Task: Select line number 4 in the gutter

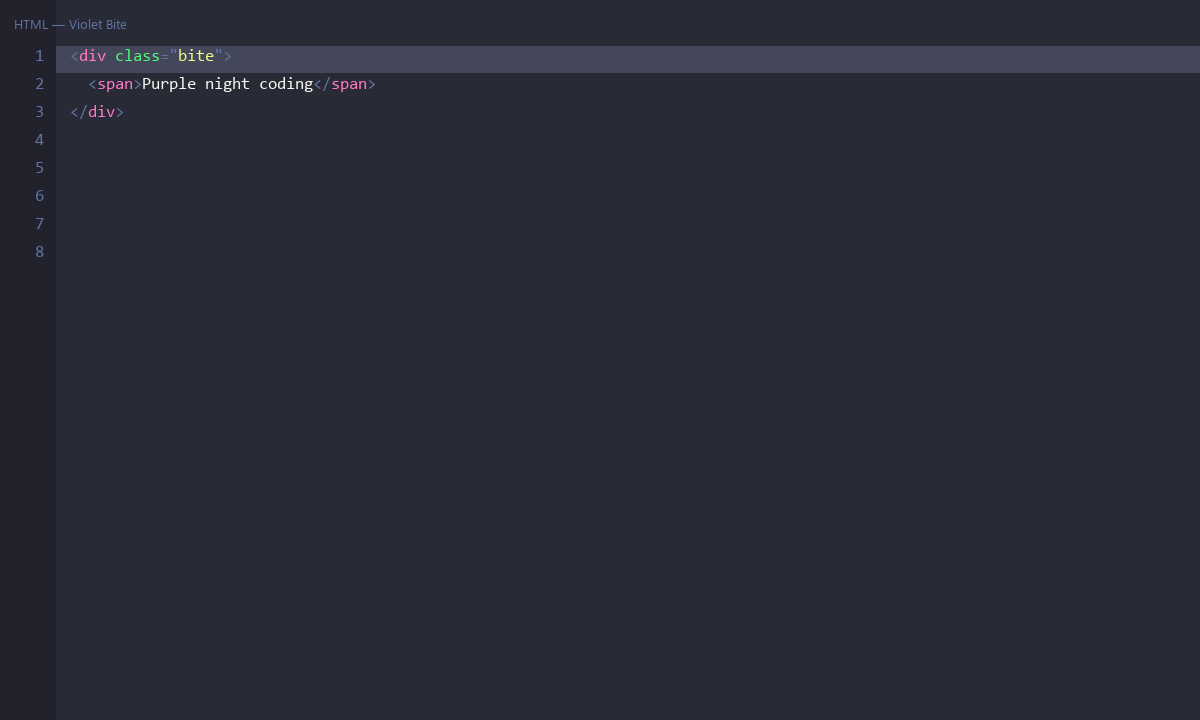Action: tap(39, 140)
